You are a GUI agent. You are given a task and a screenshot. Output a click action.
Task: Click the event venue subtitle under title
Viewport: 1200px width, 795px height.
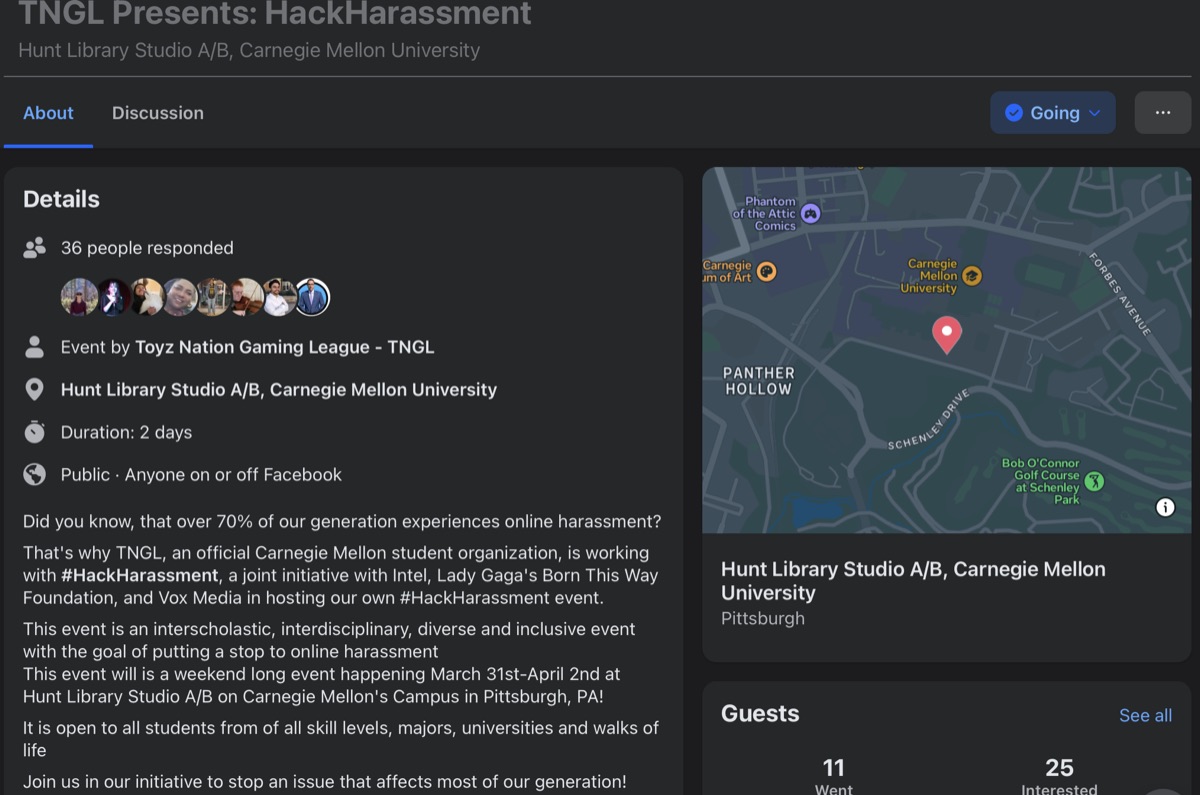pos(249,50)
